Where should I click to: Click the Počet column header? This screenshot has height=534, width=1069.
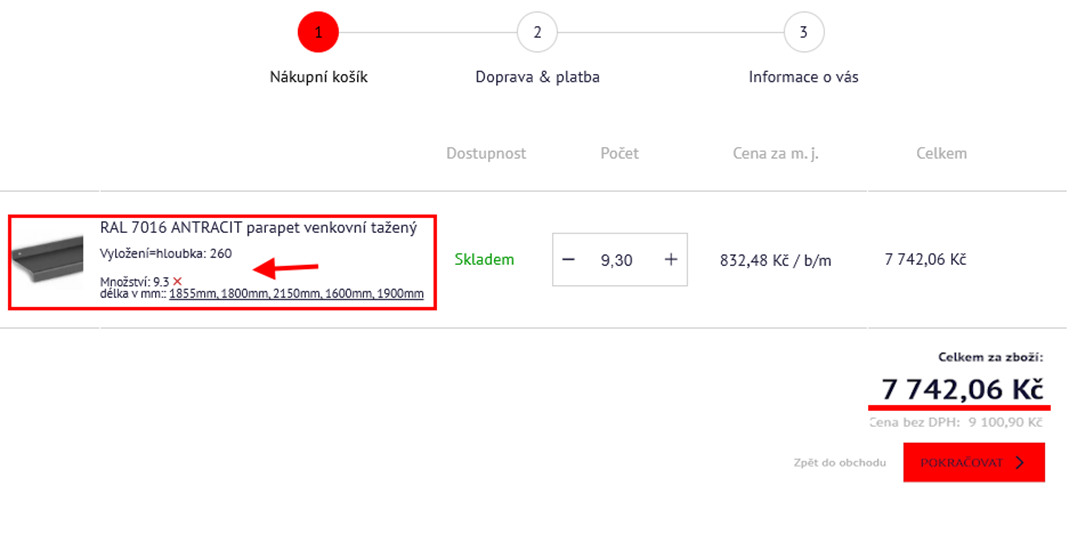[x=619, y=153]
